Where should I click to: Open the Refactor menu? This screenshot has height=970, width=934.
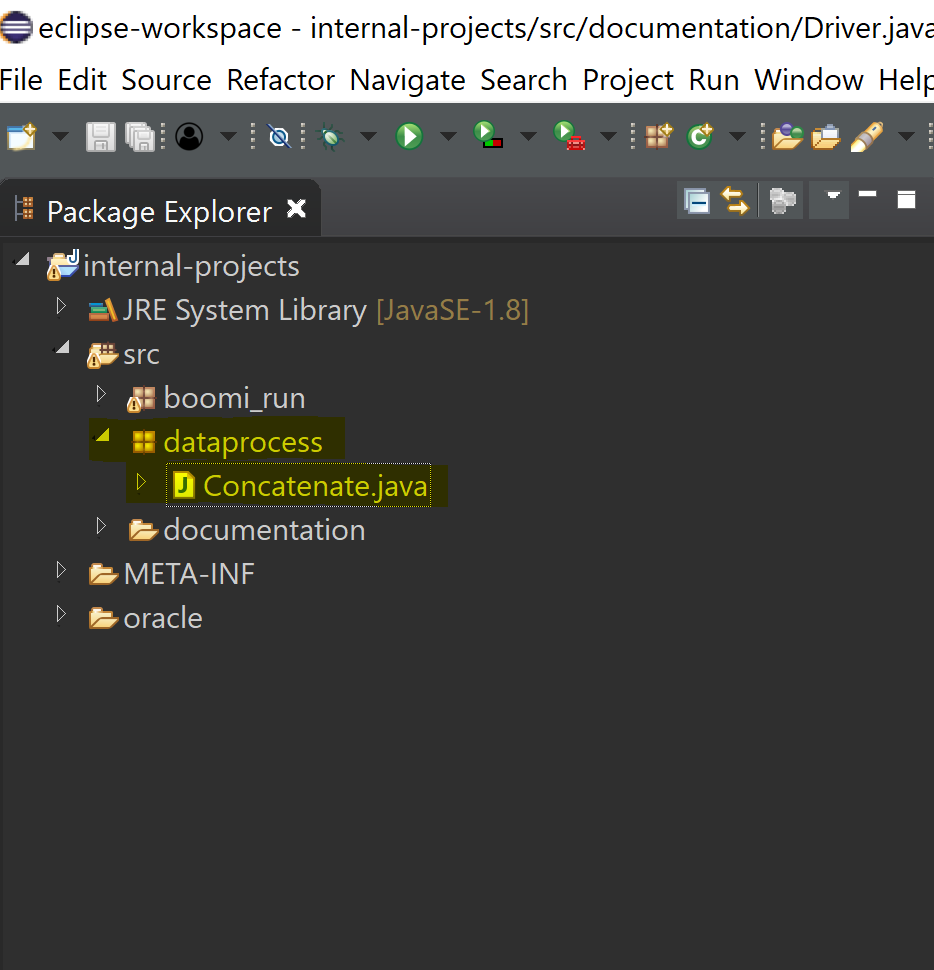[x=280, y=80]
